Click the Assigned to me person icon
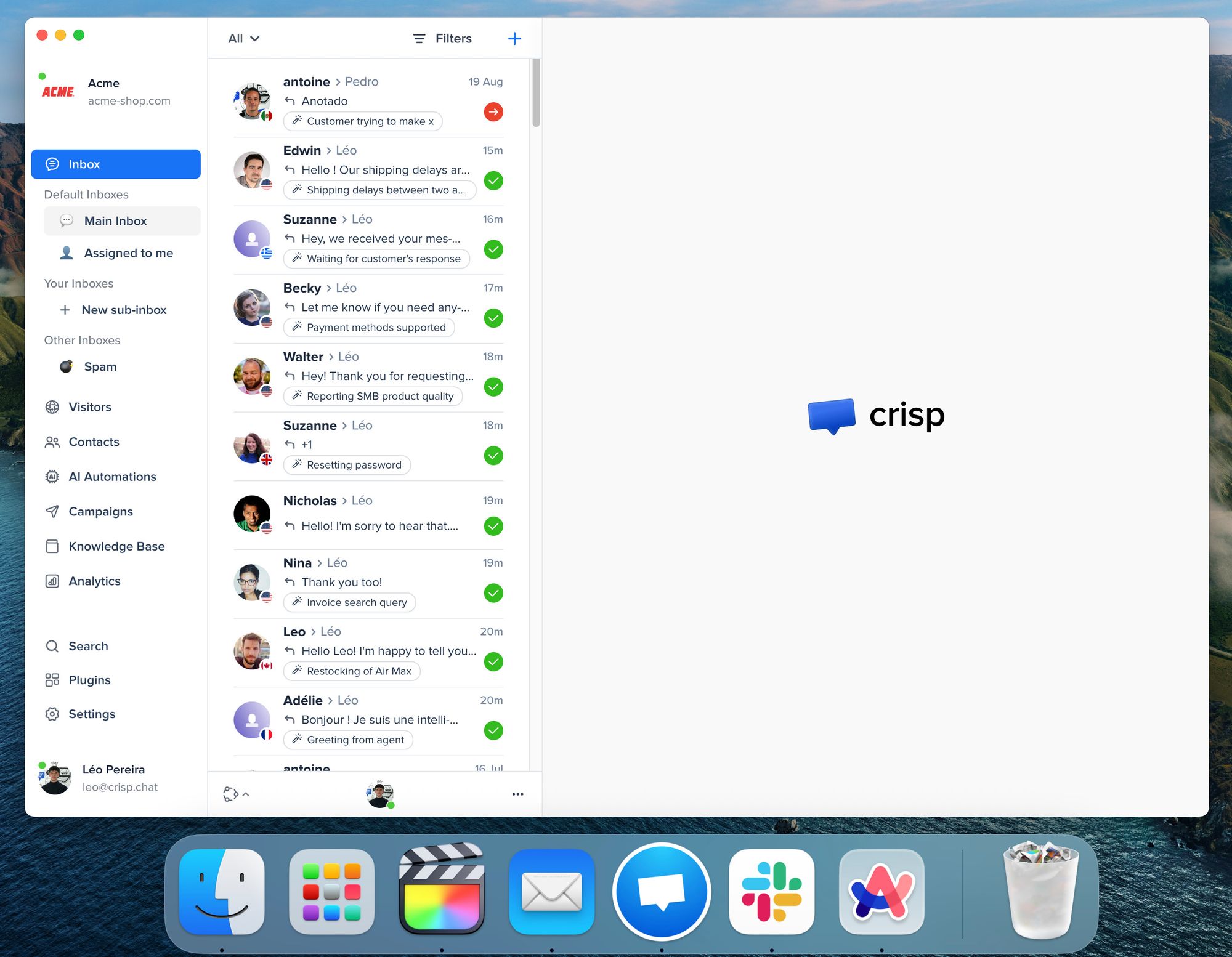Screen dimensions: 1232x957 [x=67, y=253]
